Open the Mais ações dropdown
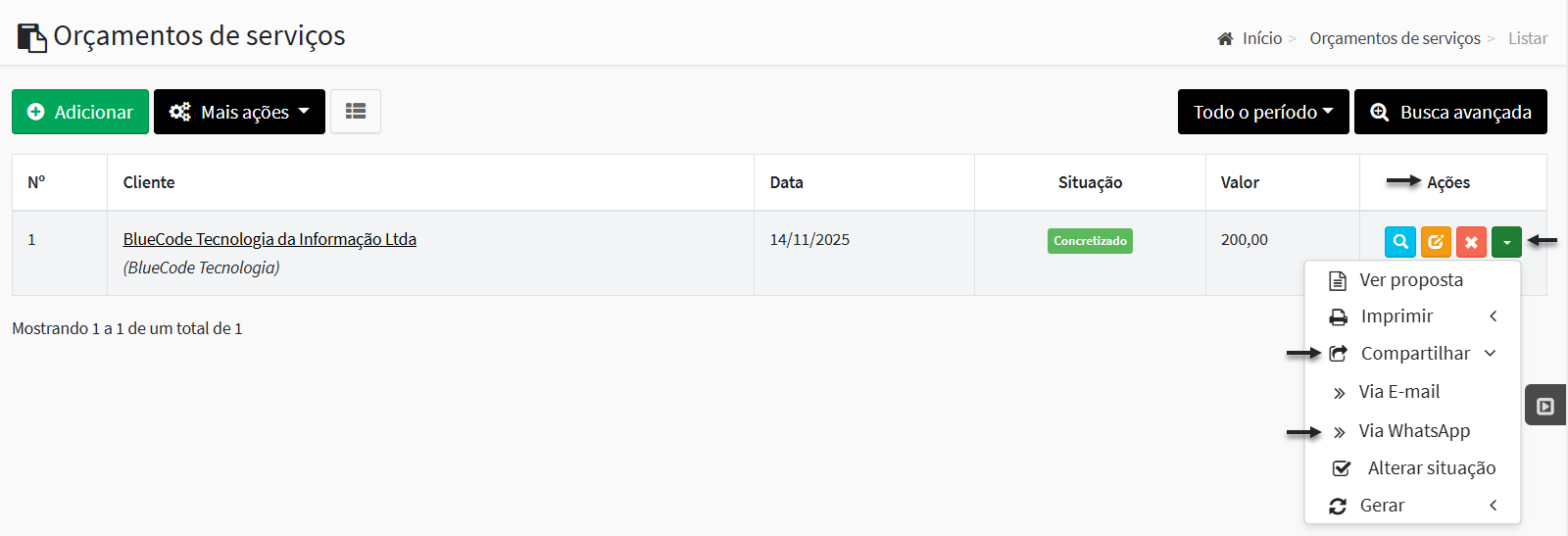The width and height of the screenshot is (1568, 536). pos(239,112)
